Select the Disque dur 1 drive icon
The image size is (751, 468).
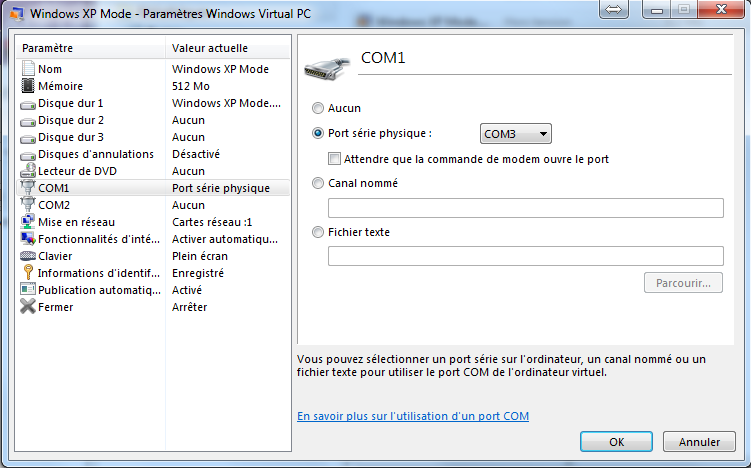[28, 103]
